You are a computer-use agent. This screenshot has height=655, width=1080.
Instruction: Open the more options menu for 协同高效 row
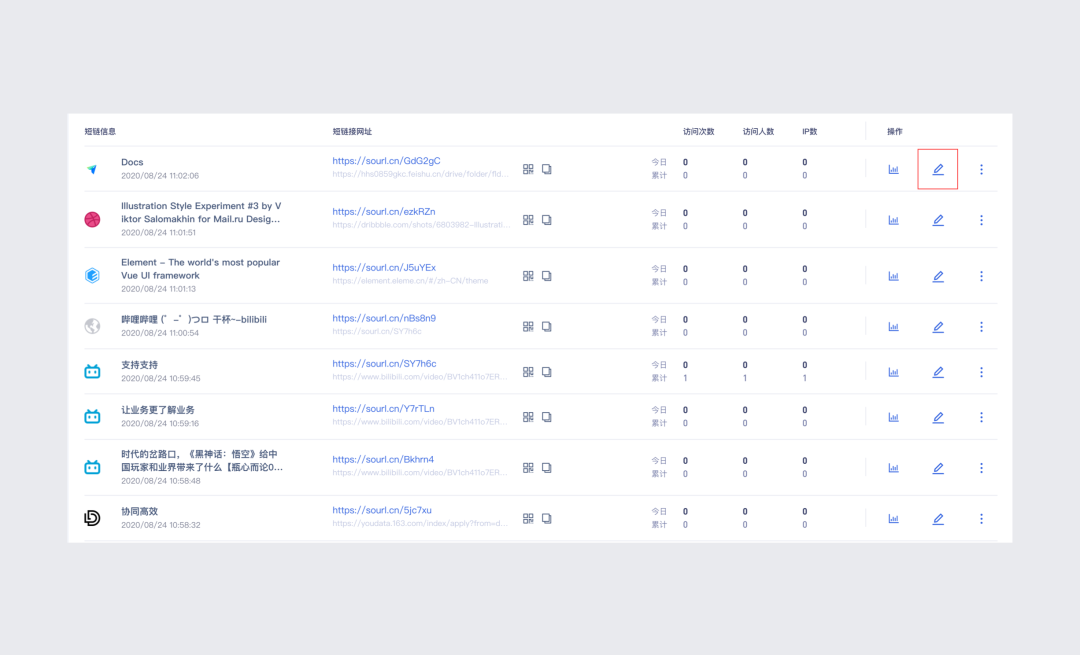tap(981, 519)
